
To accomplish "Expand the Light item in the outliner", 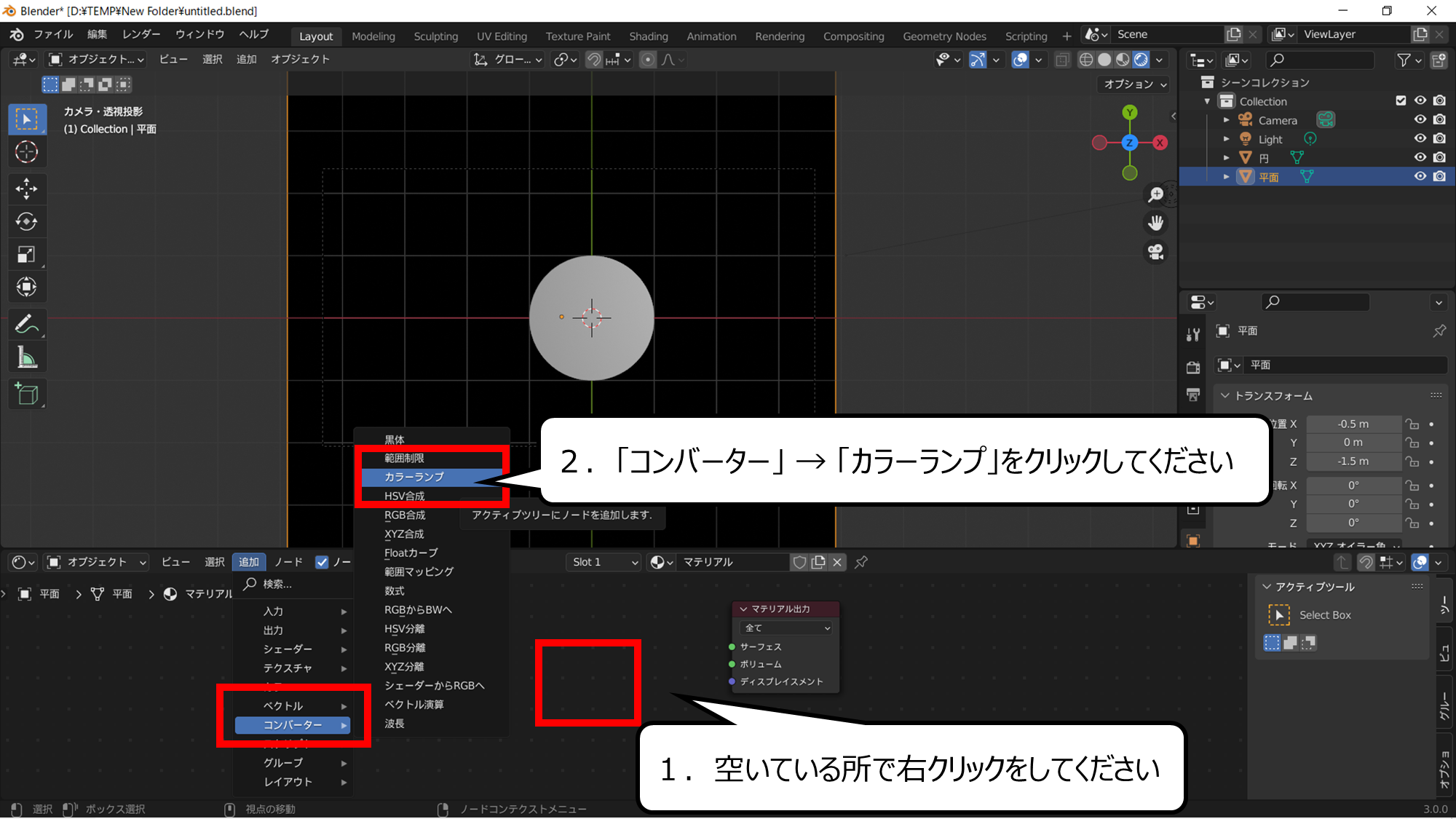I will (1226, 138).
